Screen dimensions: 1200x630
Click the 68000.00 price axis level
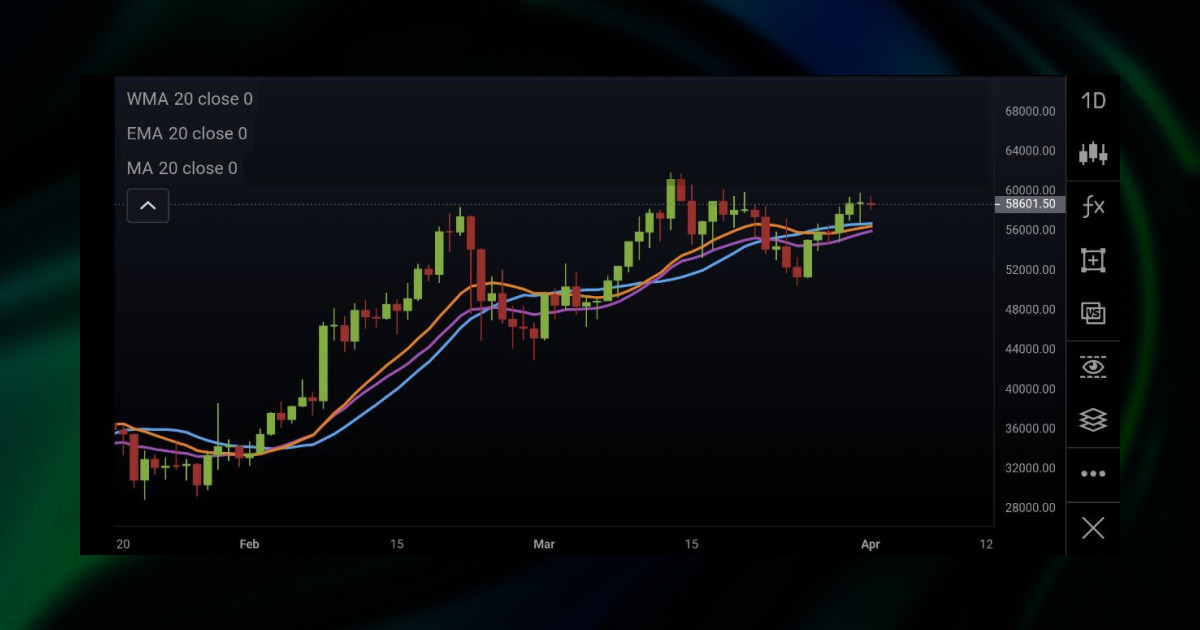coord(1030,111)
